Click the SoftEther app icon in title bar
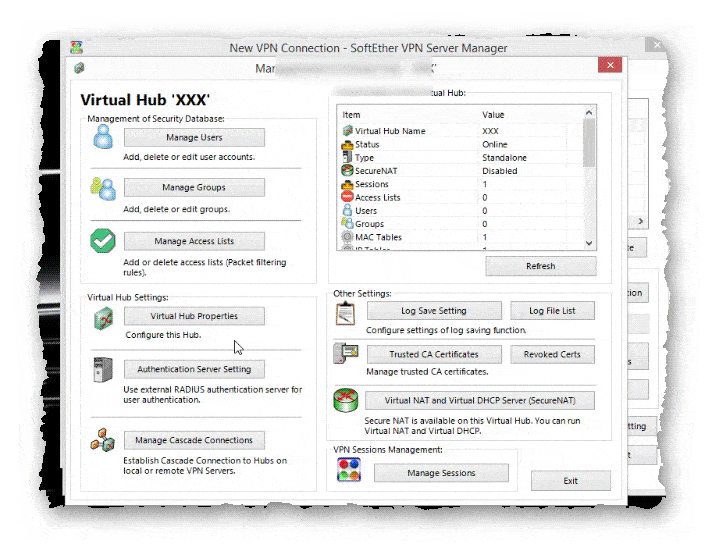 pyautogui.click(x=76, y=47)
